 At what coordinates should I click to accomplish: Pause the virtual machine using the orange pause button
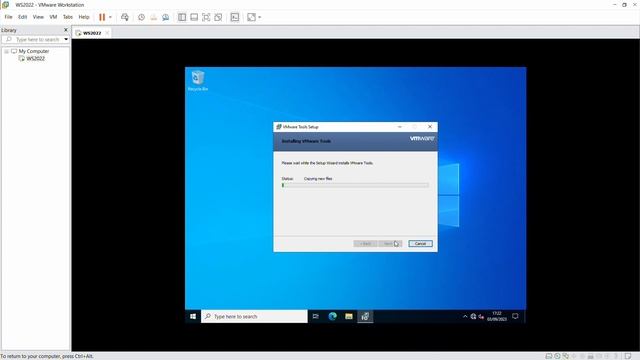102,17
